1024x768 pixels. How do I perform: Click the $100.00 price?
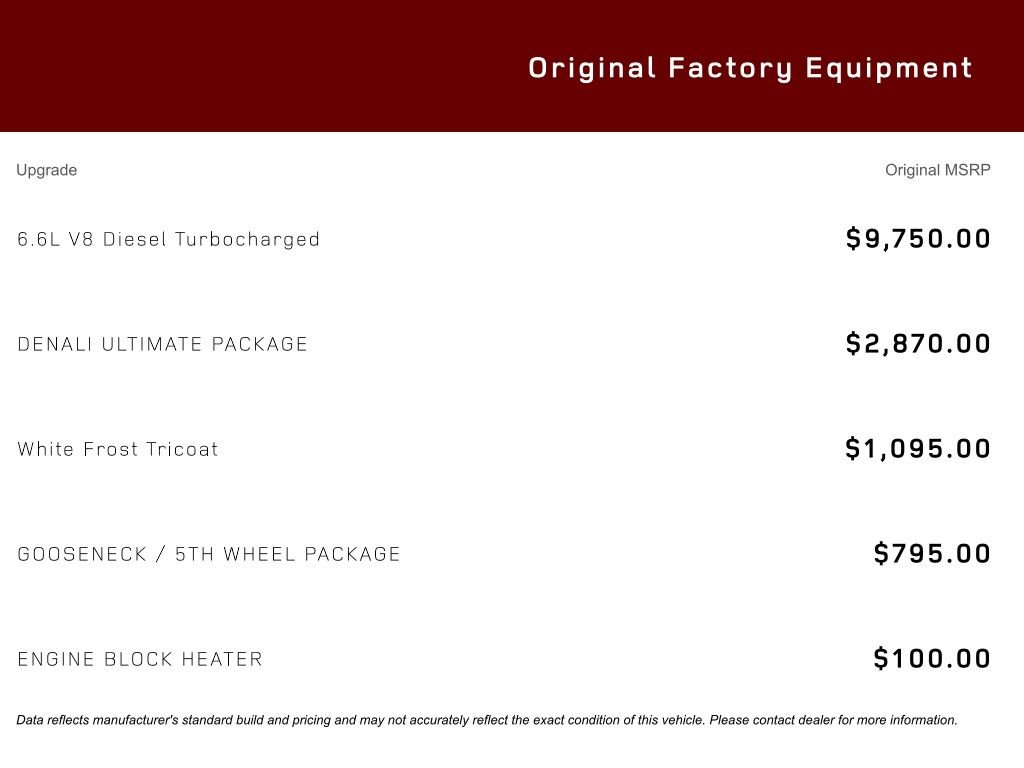tap(932, 659)
